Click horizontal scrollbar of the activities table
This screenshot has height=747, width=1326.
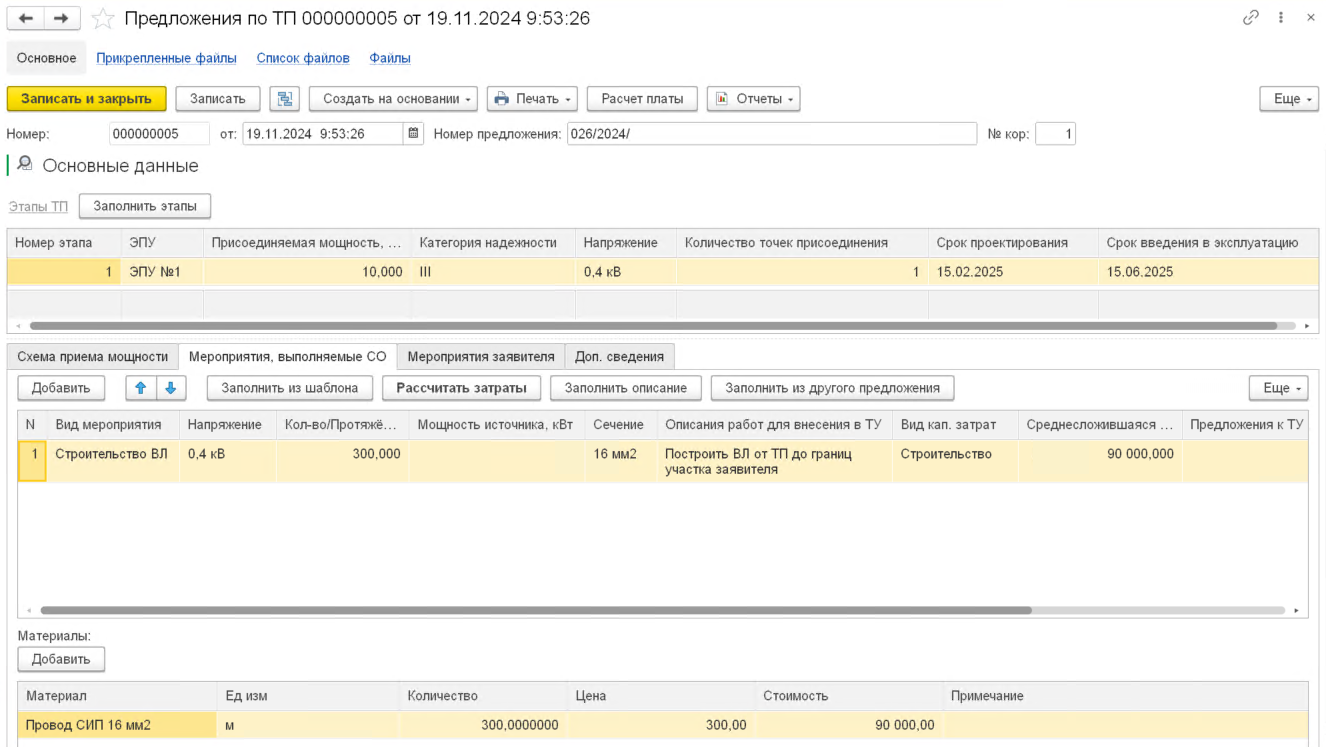click(x=535, y=610)
